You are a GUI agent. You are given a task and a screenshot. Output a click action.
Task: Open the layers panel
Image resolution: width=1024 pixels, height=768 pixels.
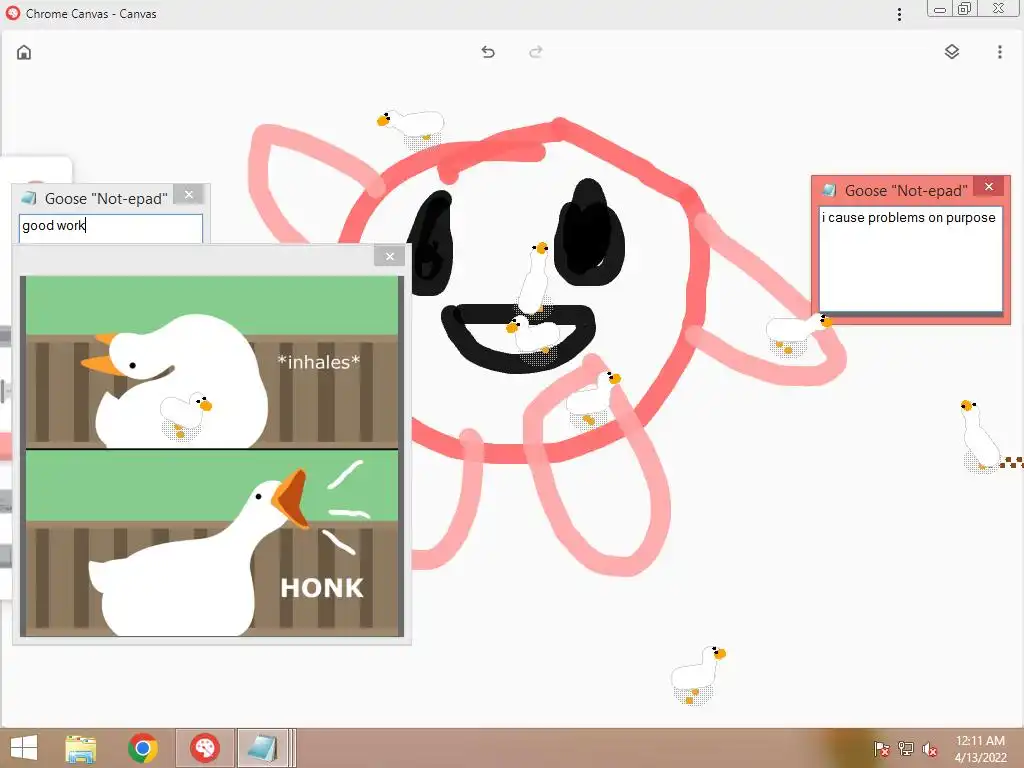[x=952, y=52]
